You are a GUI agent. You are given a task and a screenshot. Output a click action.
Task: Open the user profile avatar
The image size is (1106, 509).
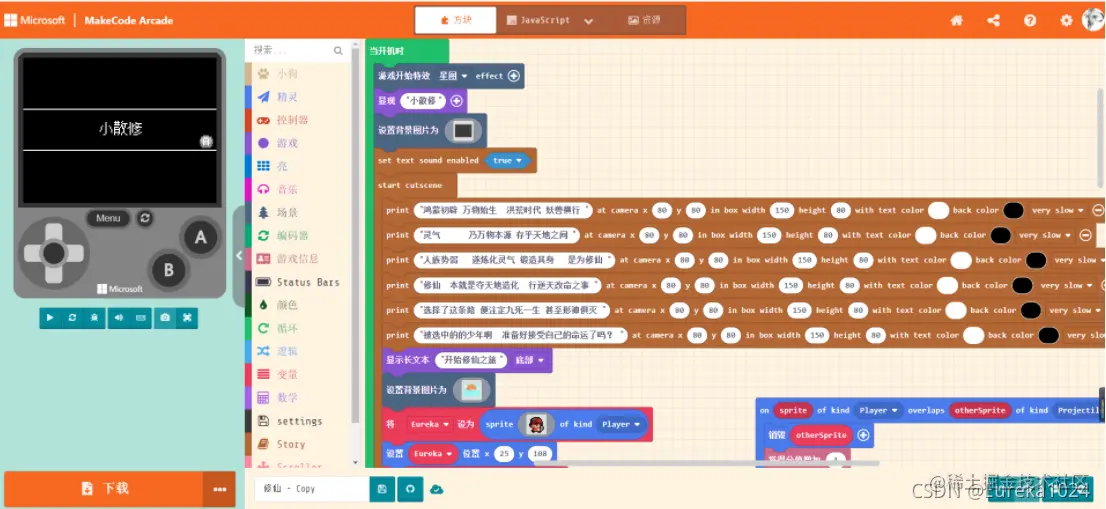pos(1093,20)
